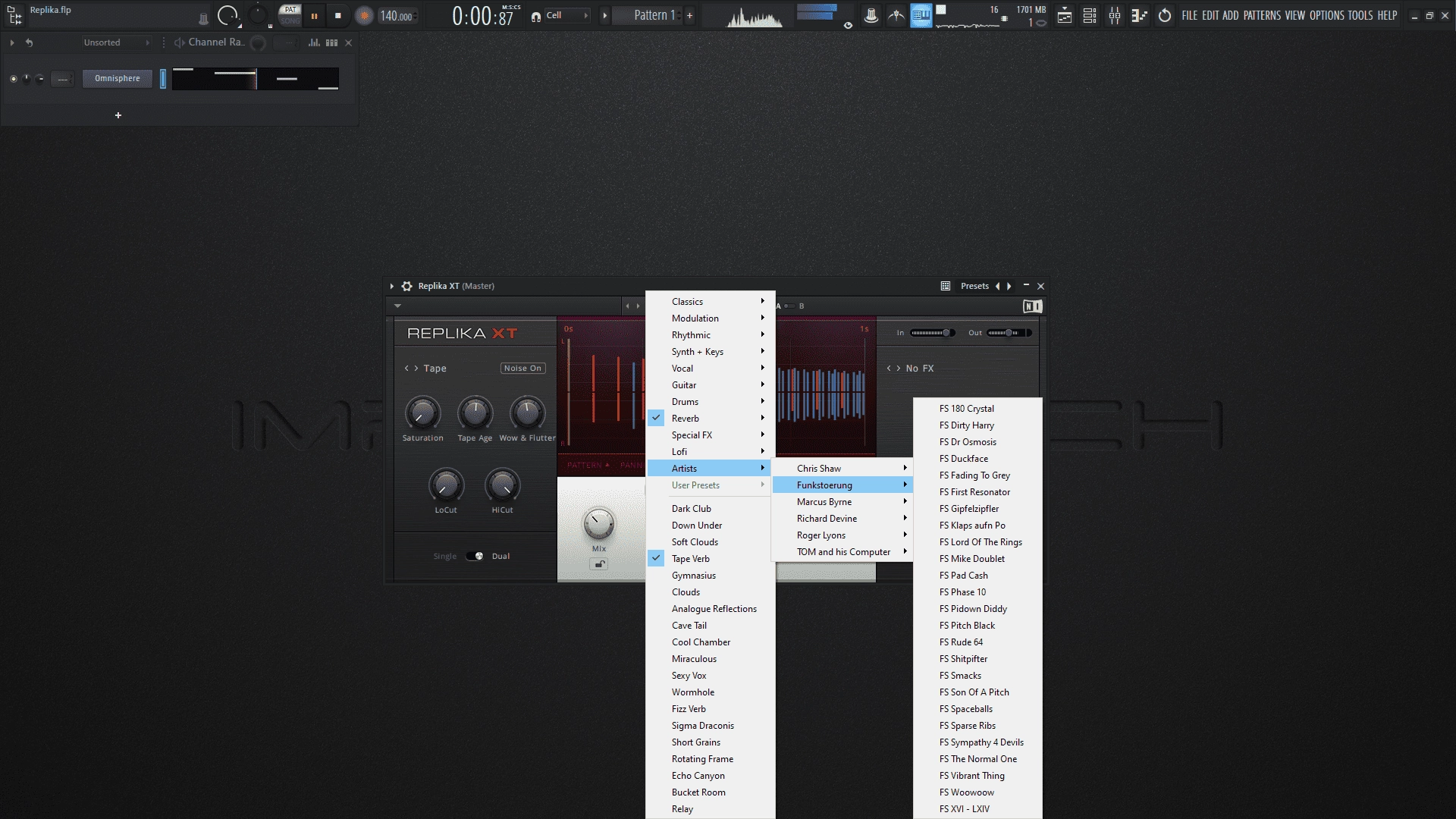The width and height of the screenshot is (1456, 819).
Task: Select the Omnisphere channel selector bar
Action: 163,78
